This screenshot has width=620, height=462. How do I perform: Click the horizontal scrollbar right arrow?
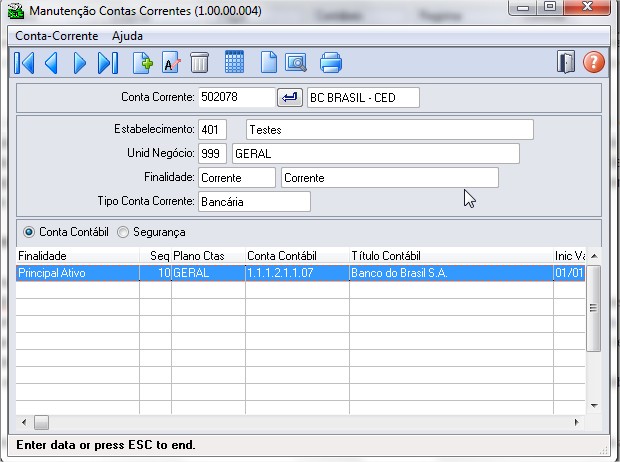577,422
